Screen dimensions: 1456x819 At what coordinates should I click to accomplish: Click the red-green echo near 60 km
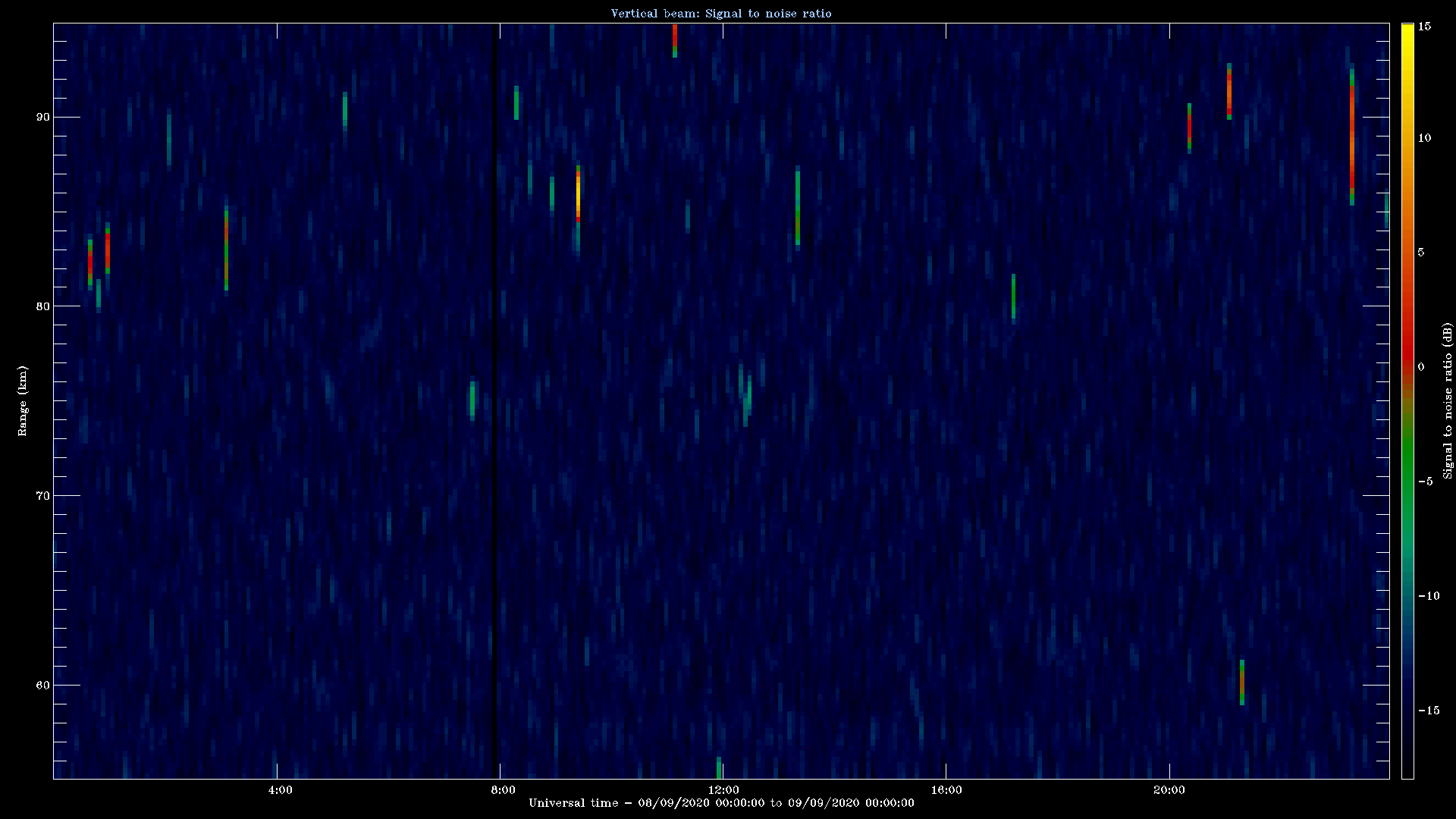pyautogui.click(x=1242, y=682)
